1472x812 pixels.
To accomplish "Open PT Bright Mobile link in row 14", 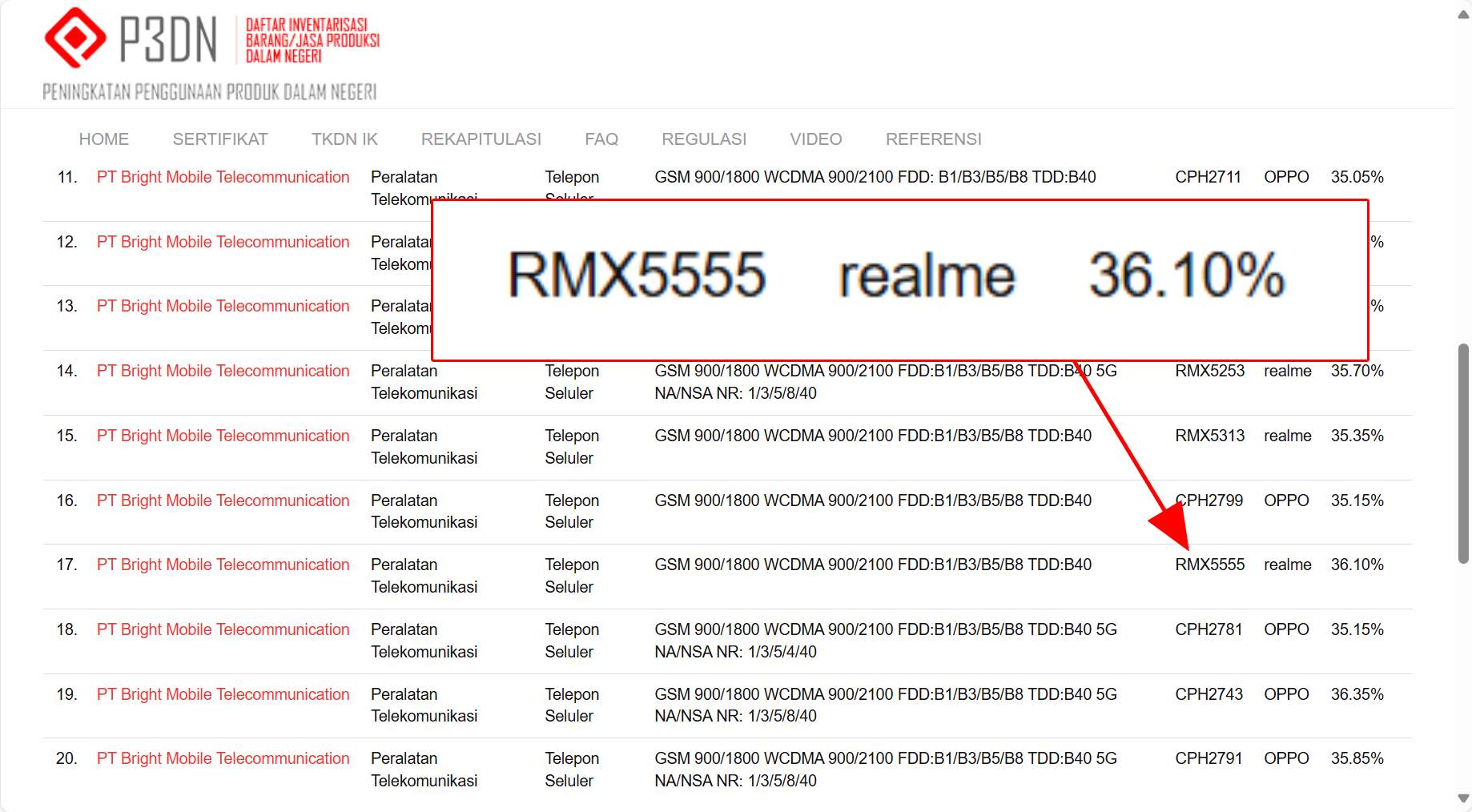I will (223, 371).
